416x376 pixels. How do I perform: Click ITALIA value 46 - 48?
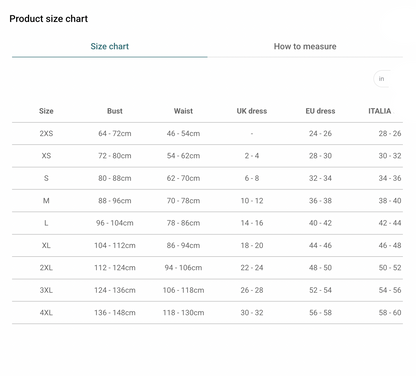point(390,245)
